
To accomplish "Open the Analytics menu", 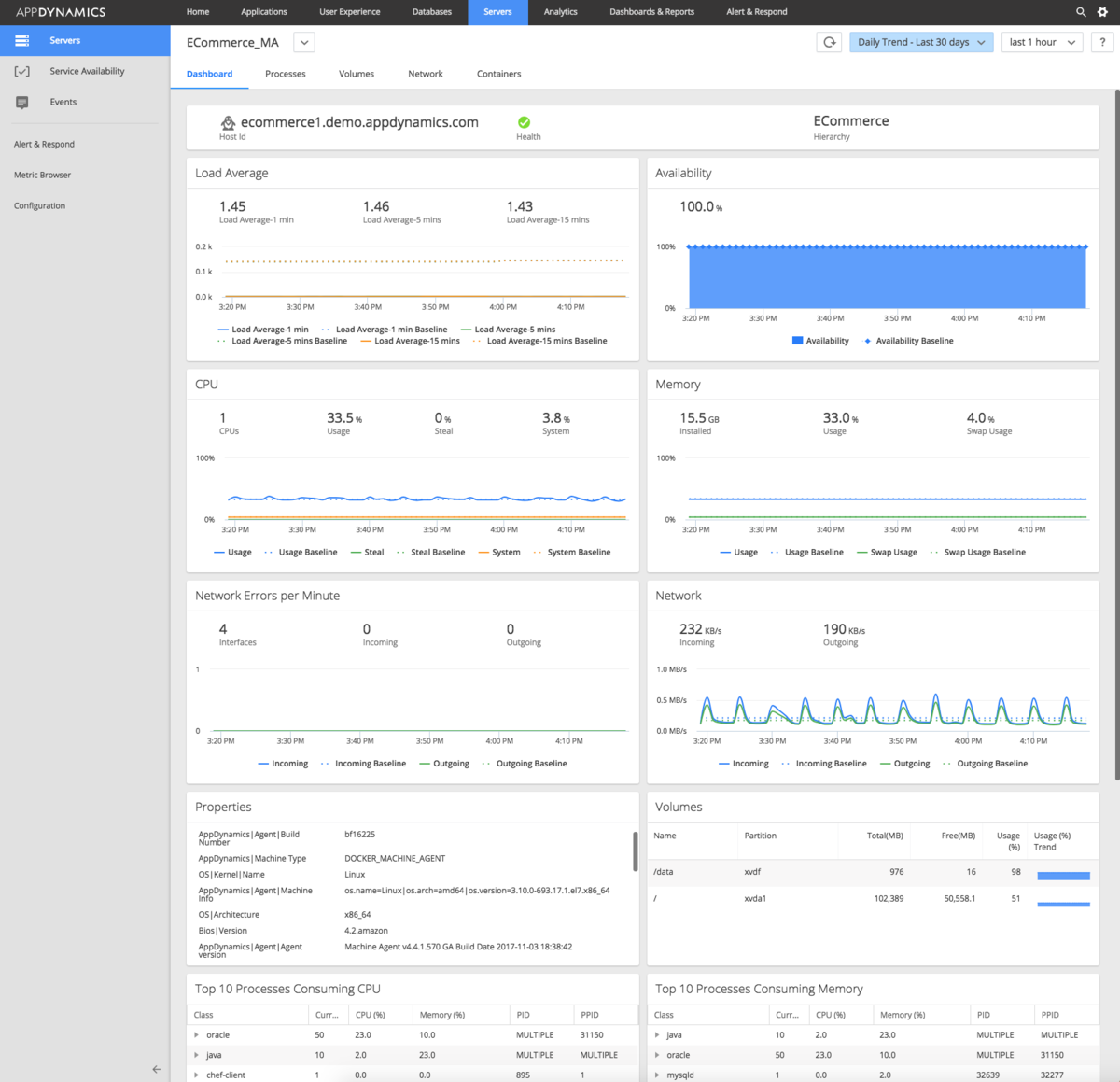I will pyautogui.click(x=561, y=12).
